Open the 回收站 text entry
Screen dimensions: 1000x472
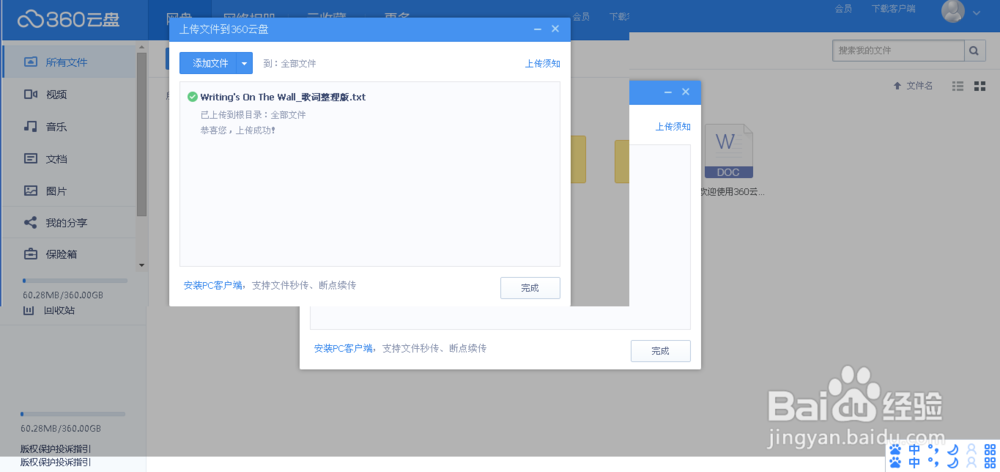[59, 311]
